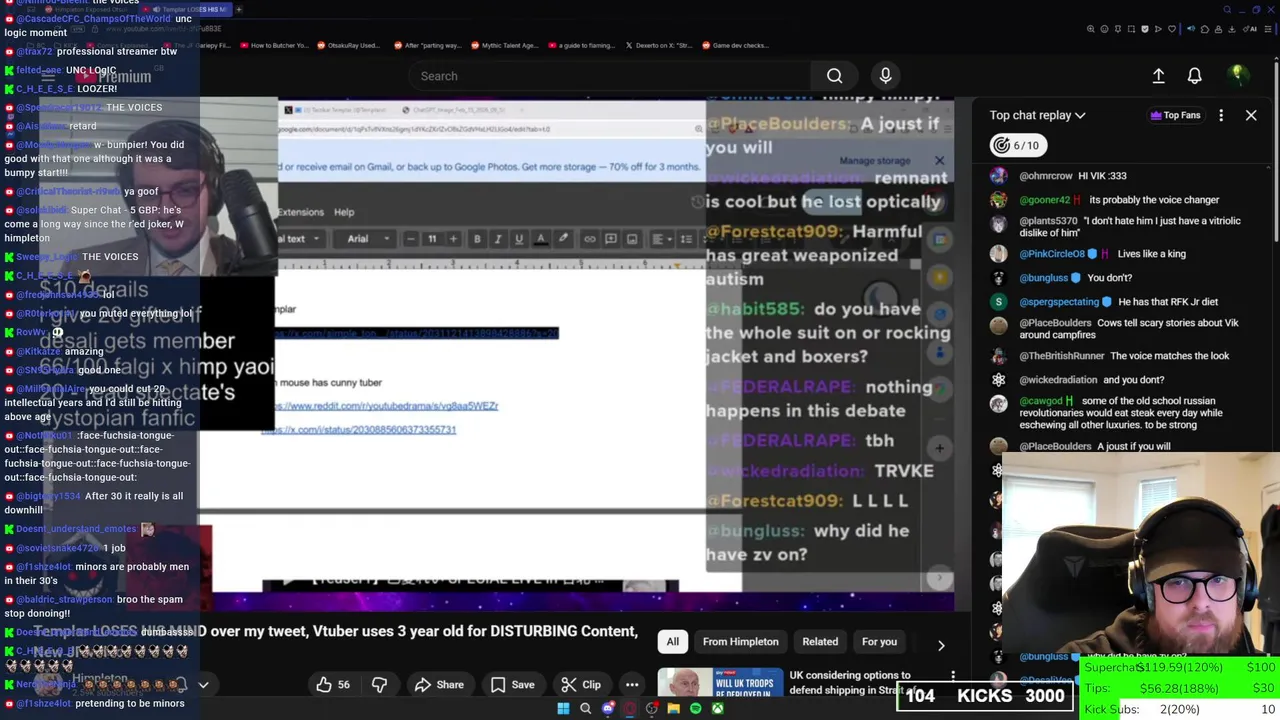Open the Game dev checks bookmark
The image size is (1280, 720).
click(734, 45)
